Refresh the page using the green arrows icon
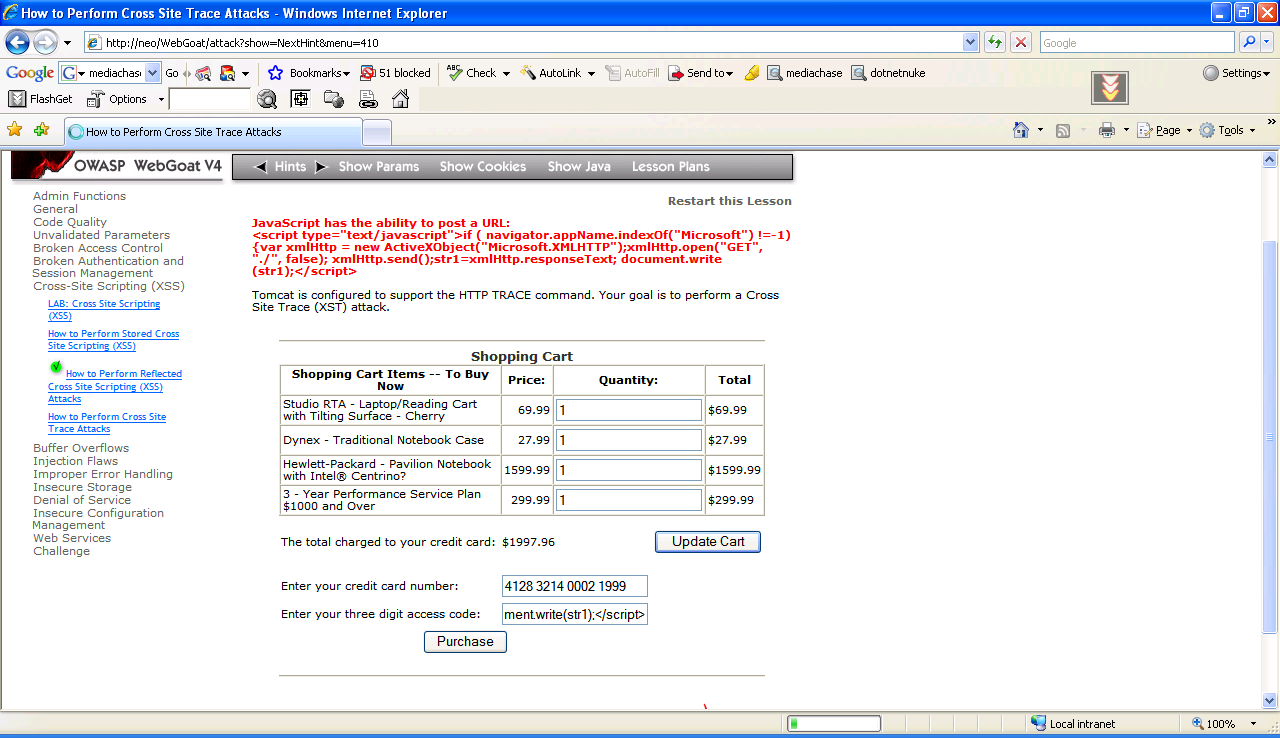This screenshot has height=738, width=1280. (994, 43)
